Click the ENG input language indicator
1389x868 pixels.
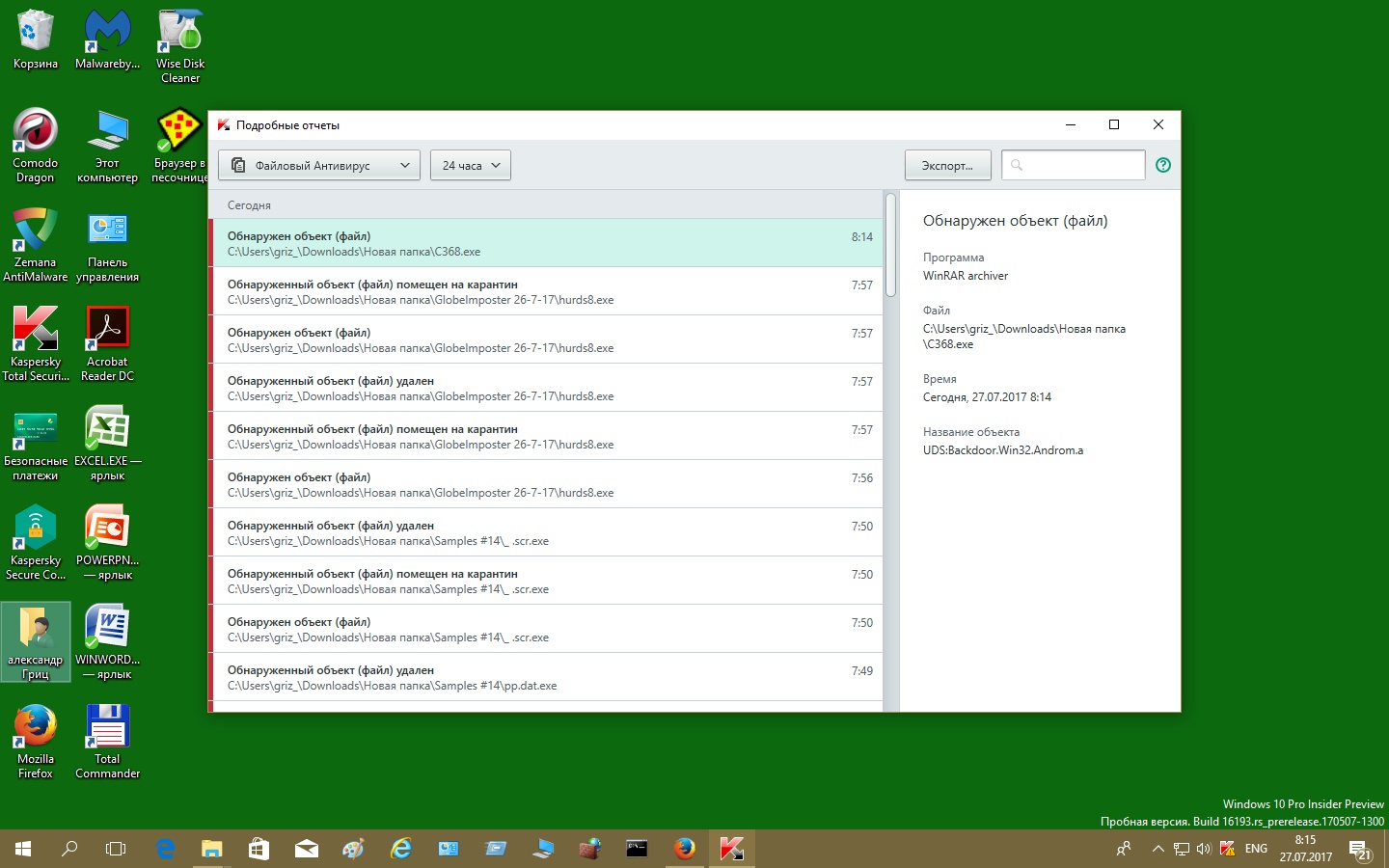point(1256,849)
